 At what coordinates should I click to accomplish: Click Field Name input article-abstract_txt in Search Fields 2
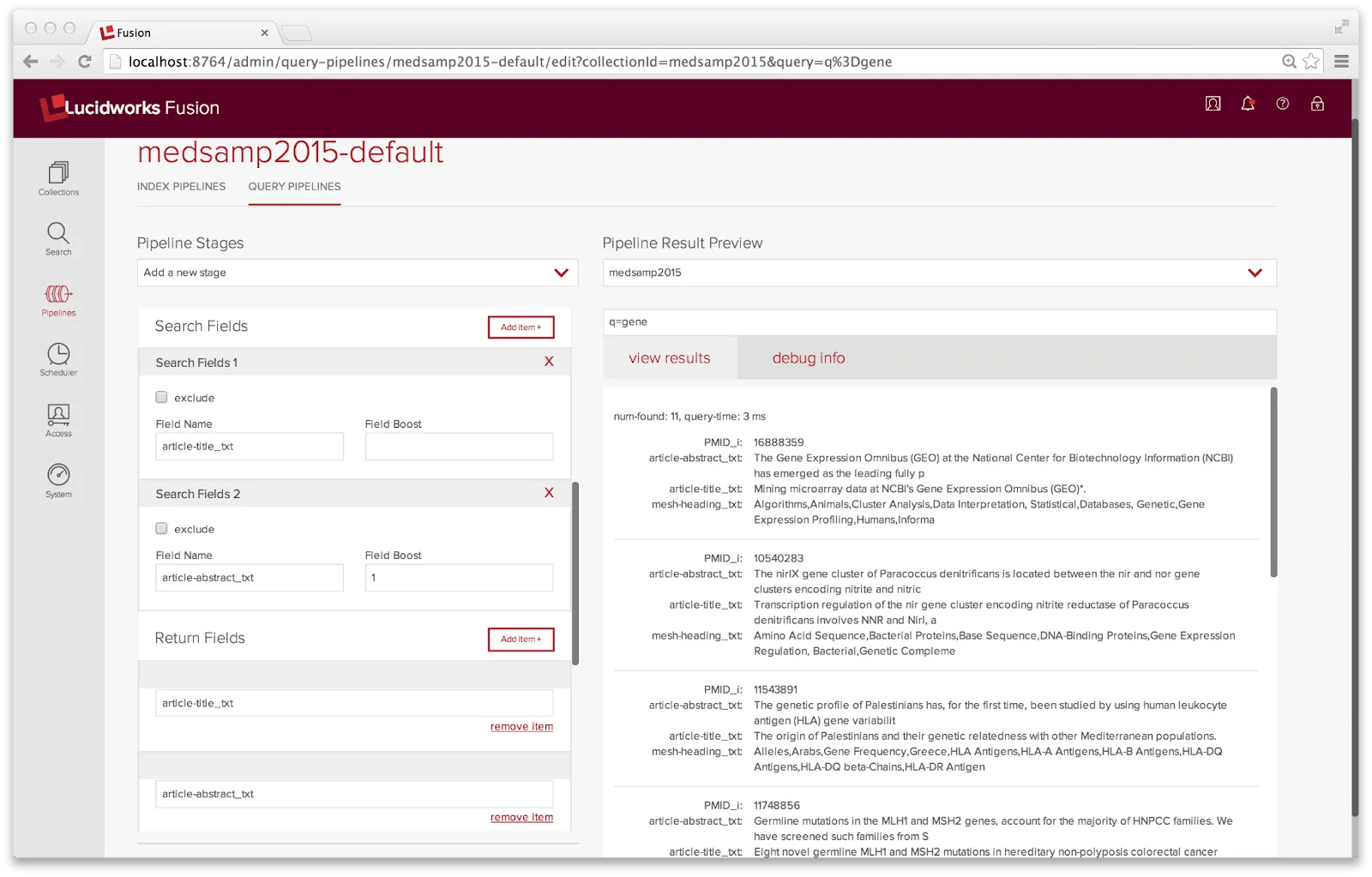[250, 578]
